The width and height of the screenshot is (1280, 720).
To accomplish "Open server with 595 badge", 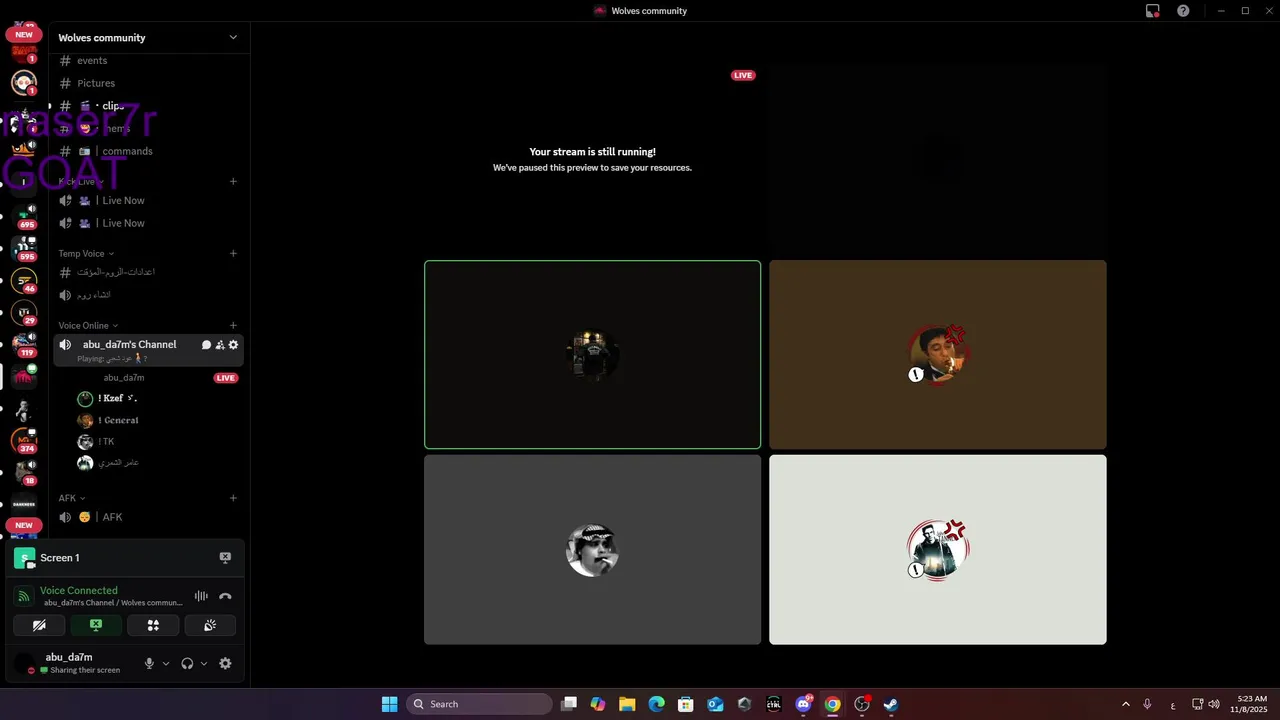I will (24, 248).
